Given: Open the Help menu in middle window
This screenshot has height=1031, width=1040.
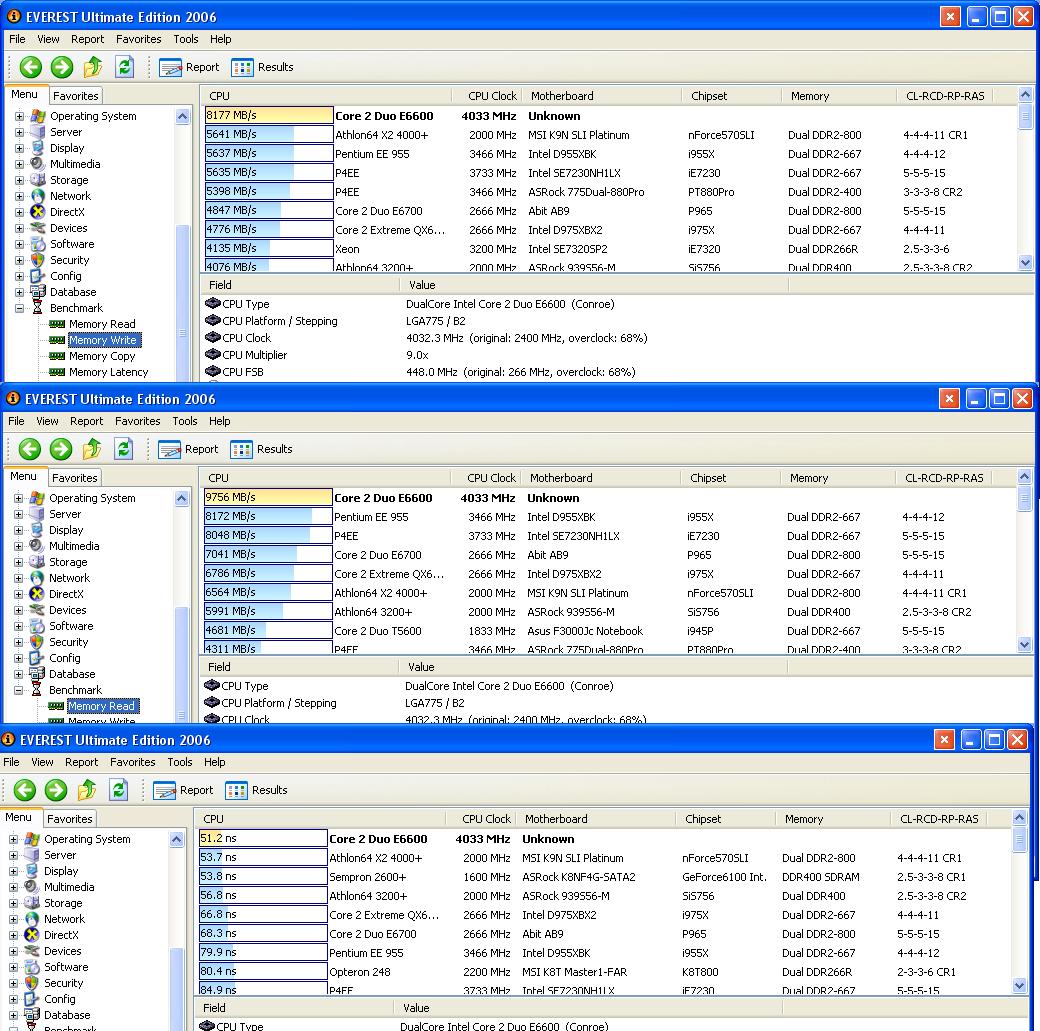Looking at the screenshot, I should point(220,421).
